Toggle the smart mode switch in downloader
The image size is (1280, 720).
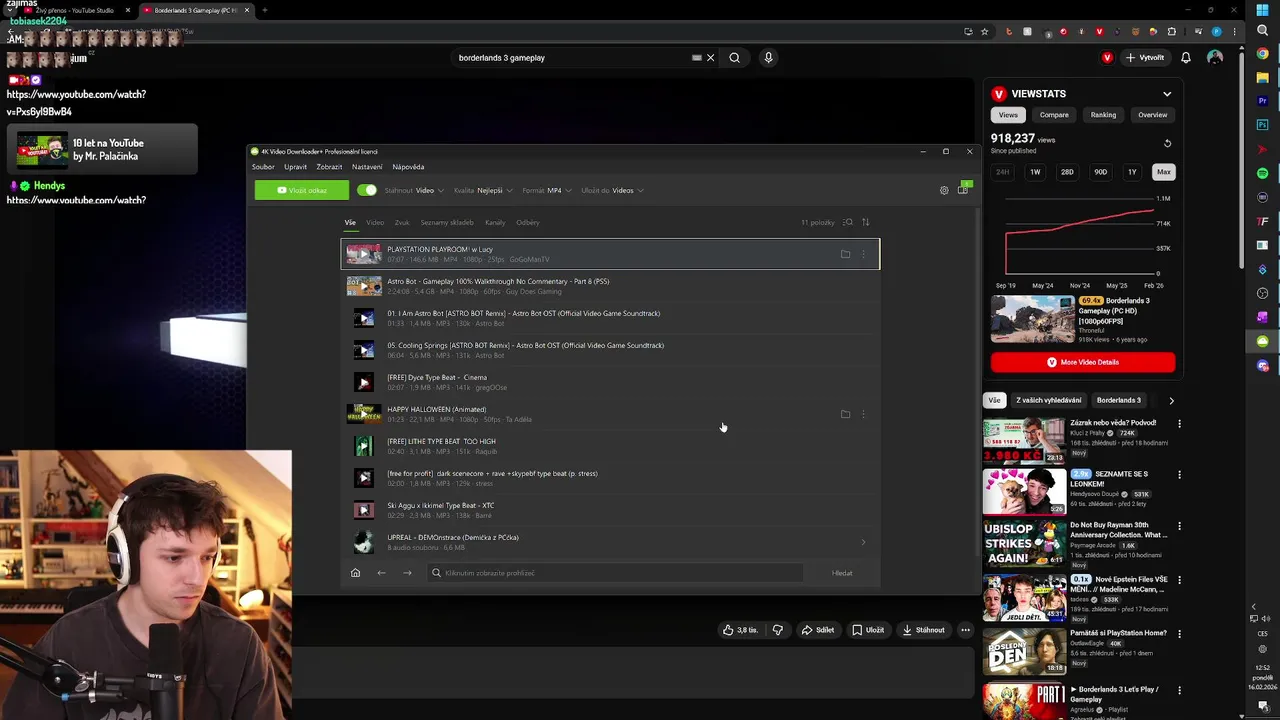pyautogui.click(x=367, y=190)
